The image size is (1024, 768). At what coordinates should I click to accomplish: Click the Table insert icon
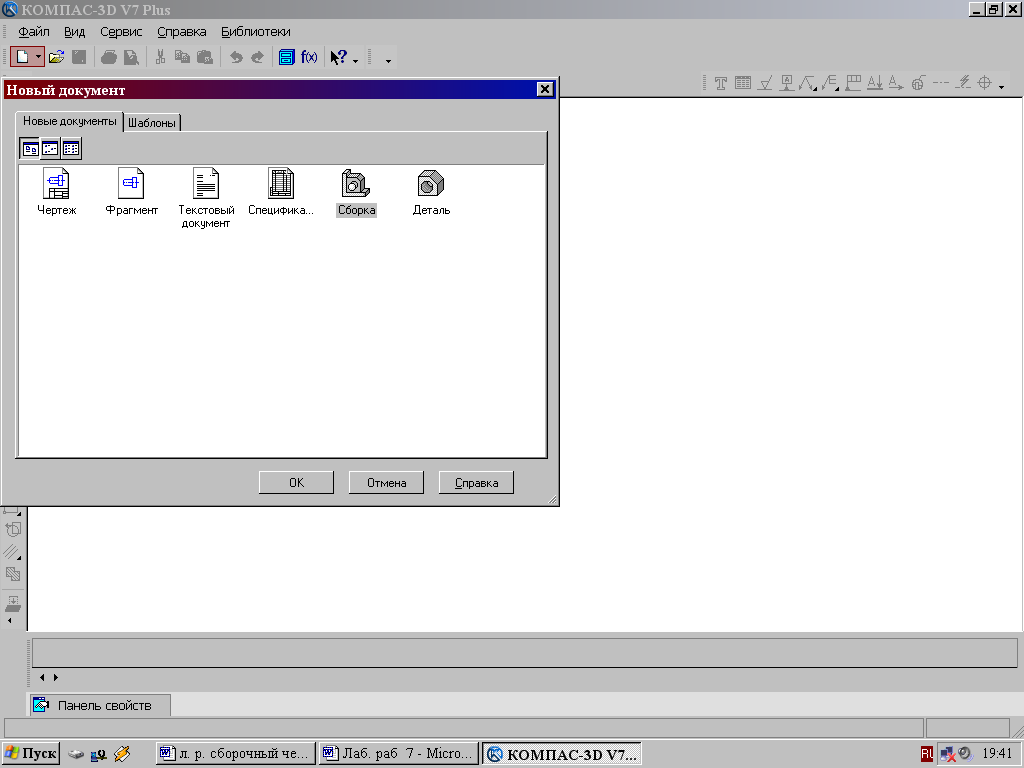tap(743, 83)
